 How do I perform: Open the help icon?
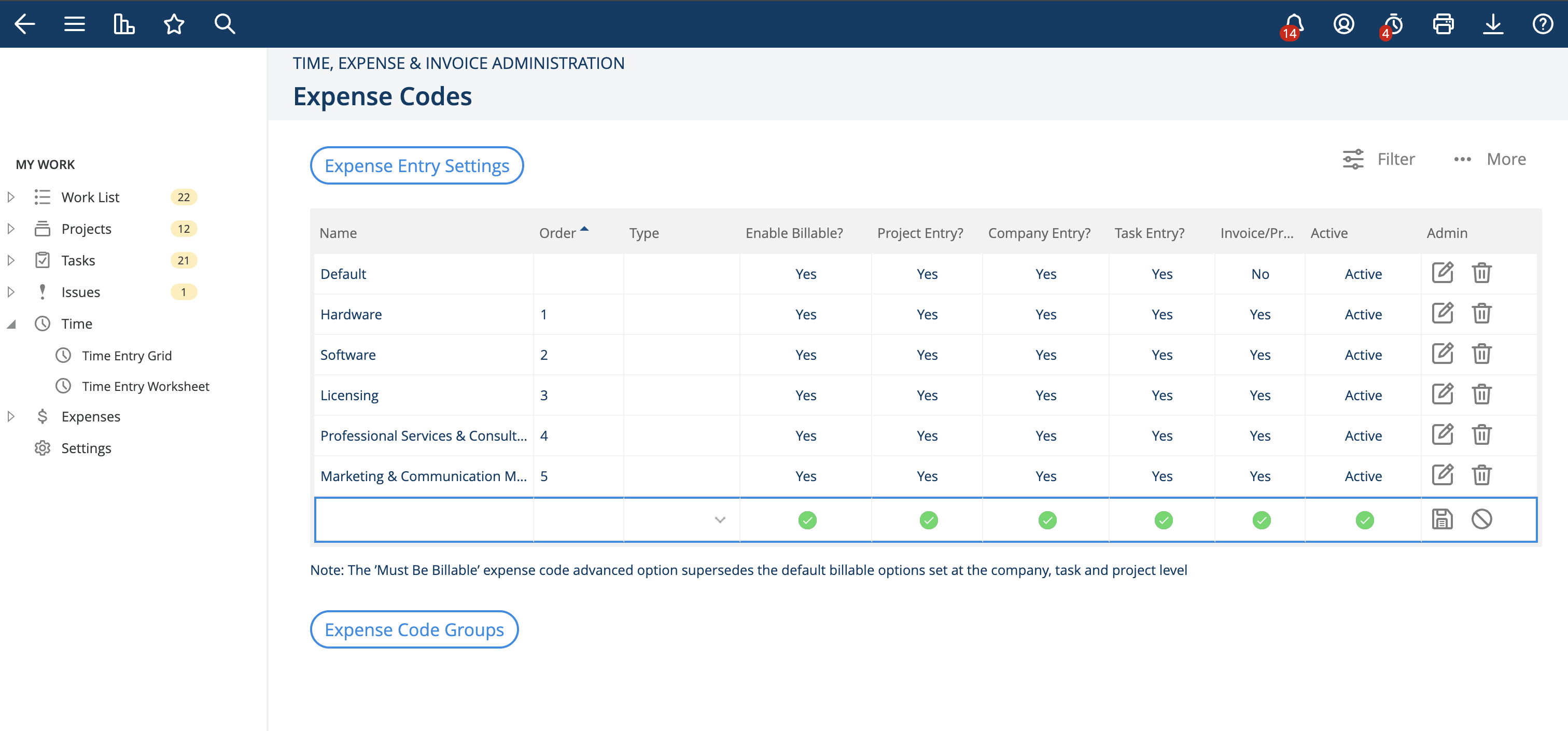coord(1544,24)
